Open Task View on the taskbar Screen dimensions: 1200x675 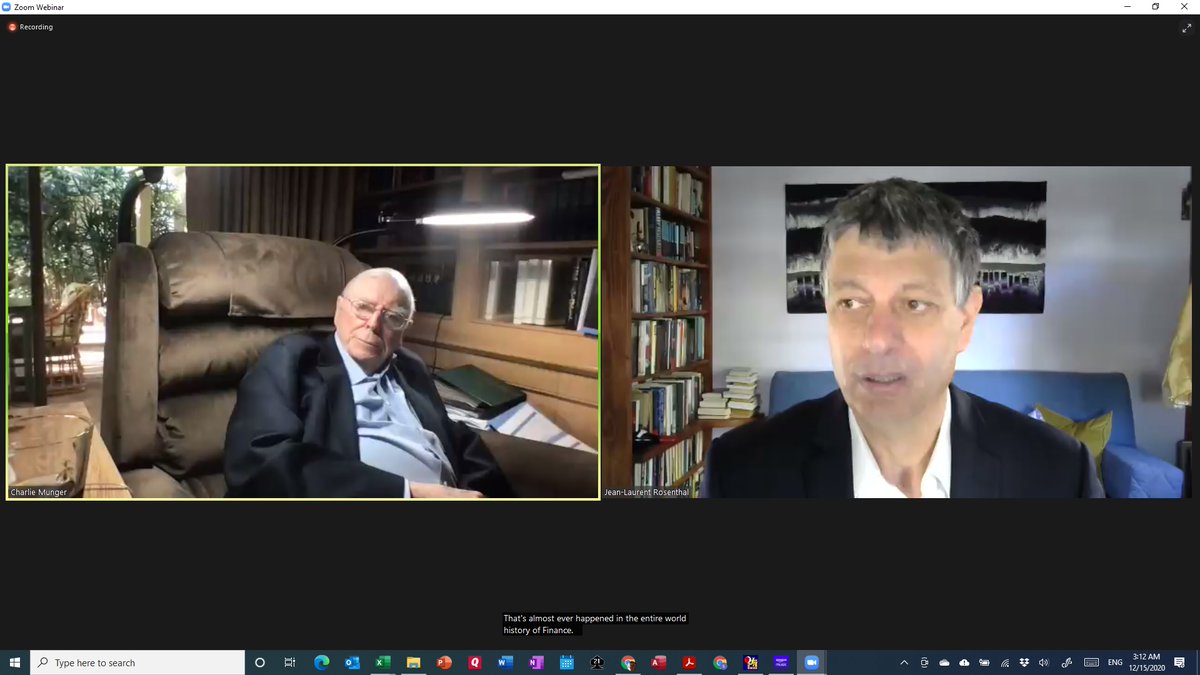click(290, 662)
